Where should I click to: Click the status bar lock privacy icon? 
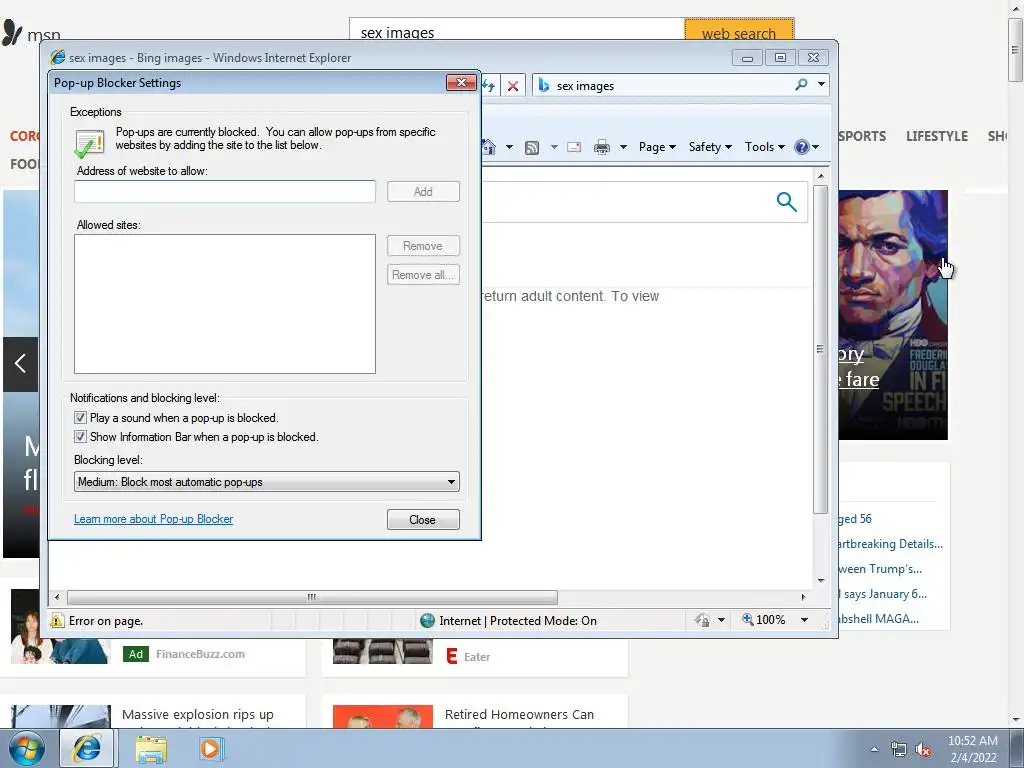(x=702, y=620)
